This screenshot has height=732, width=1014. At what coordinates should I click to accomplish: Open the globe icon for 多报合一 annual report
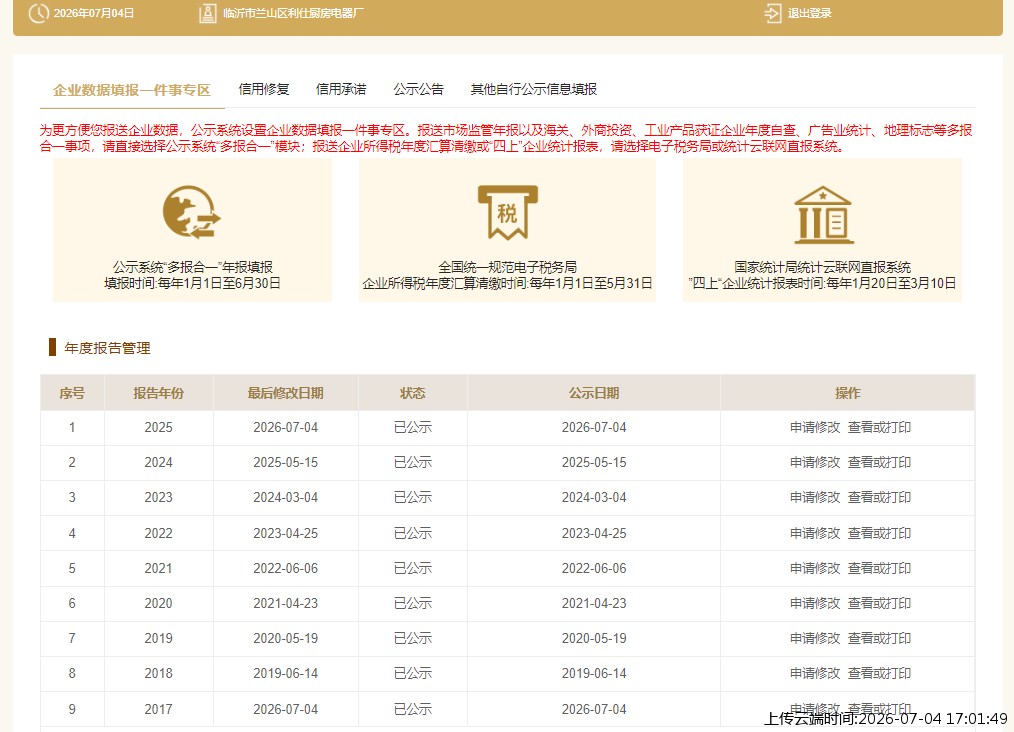pyautogui.click(x=191, y=213)
